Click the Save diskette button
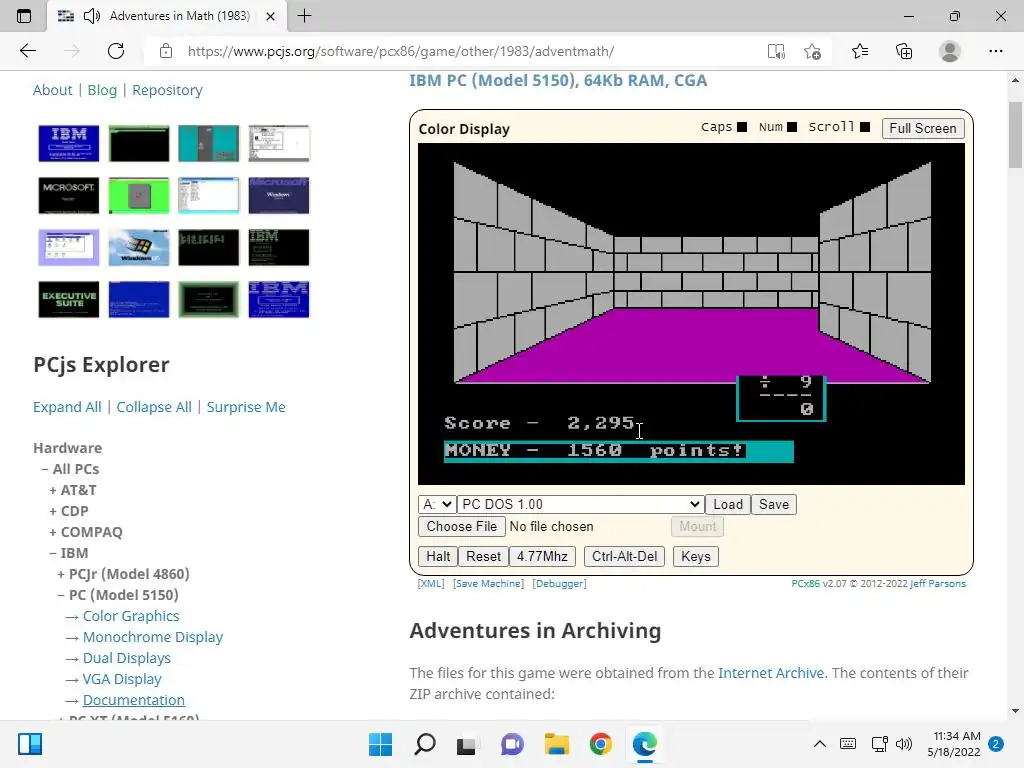1024x768 pixels. click(774, 504)
